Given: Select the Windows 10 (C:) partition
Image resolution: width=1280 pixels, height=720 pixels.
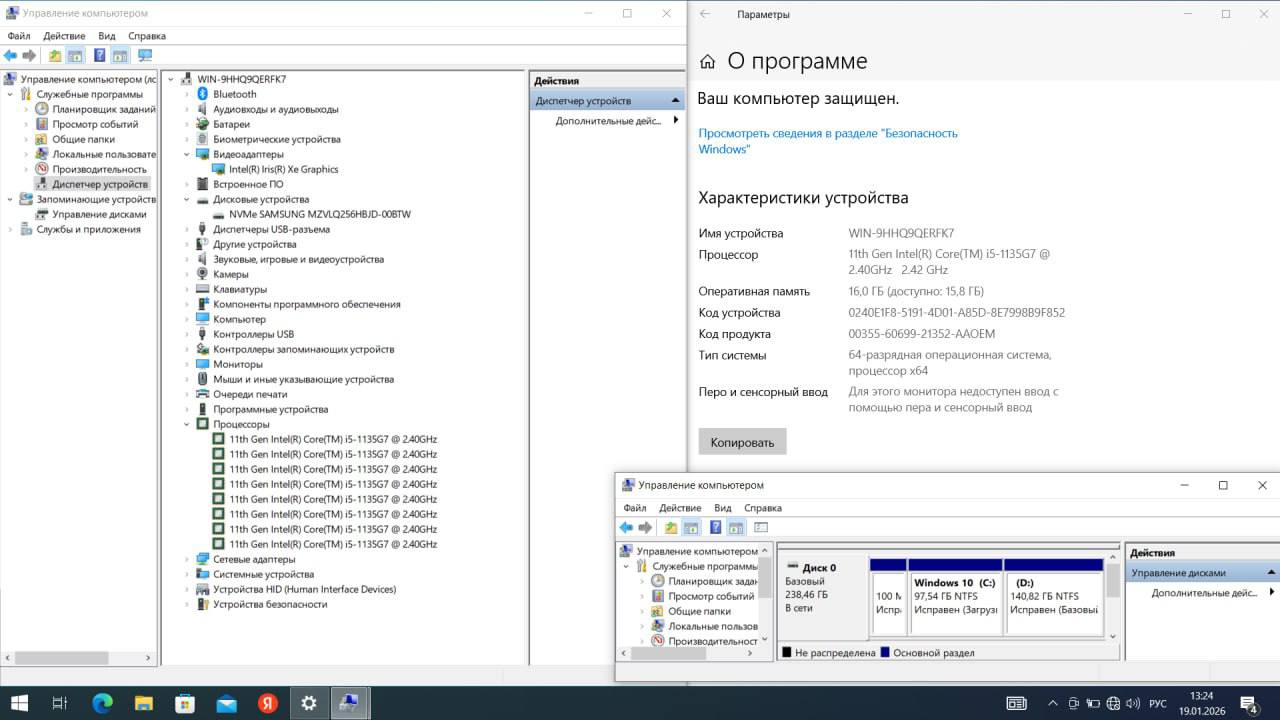Looking at the screenshot, I should (x=955, y=596).
